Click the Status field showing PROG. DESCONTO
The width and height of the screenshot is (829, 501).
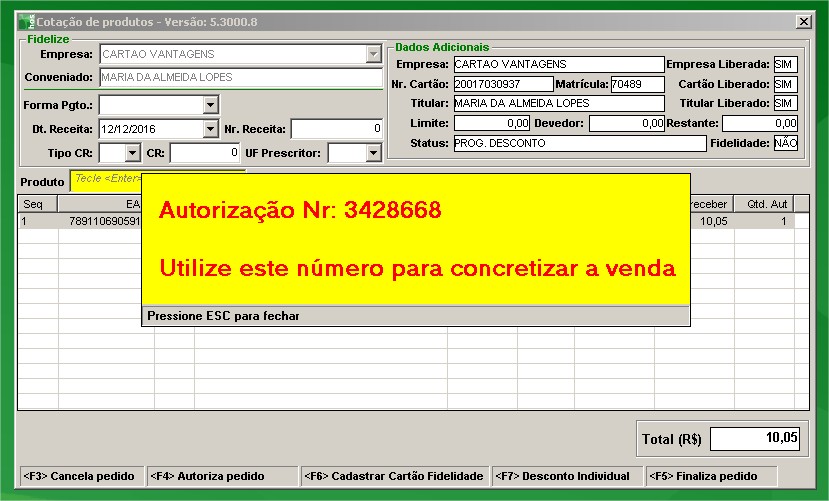pyautogui.click(x=578, y=143)
